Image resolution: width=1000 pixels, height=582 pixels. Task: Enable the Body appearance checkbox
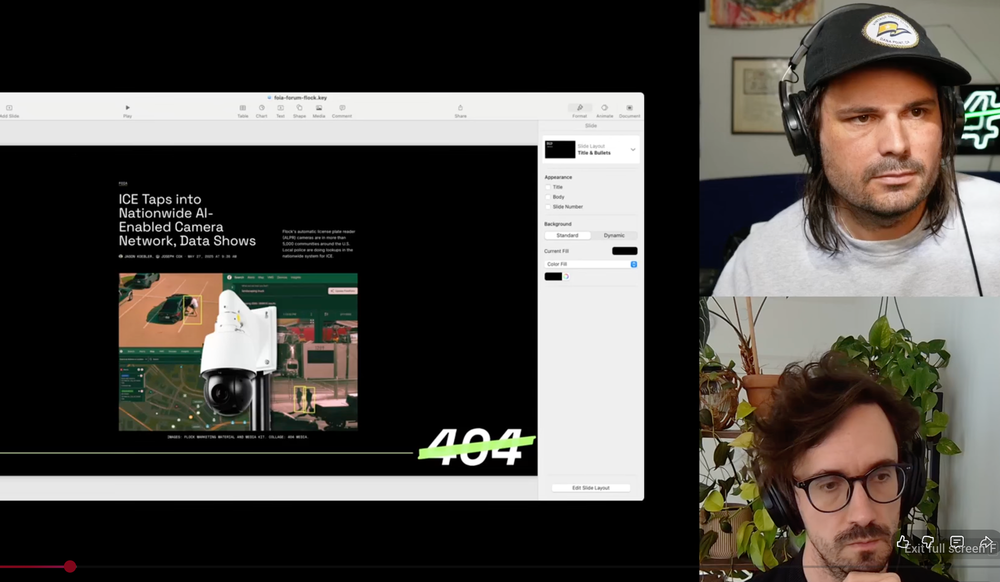(548, 197)
